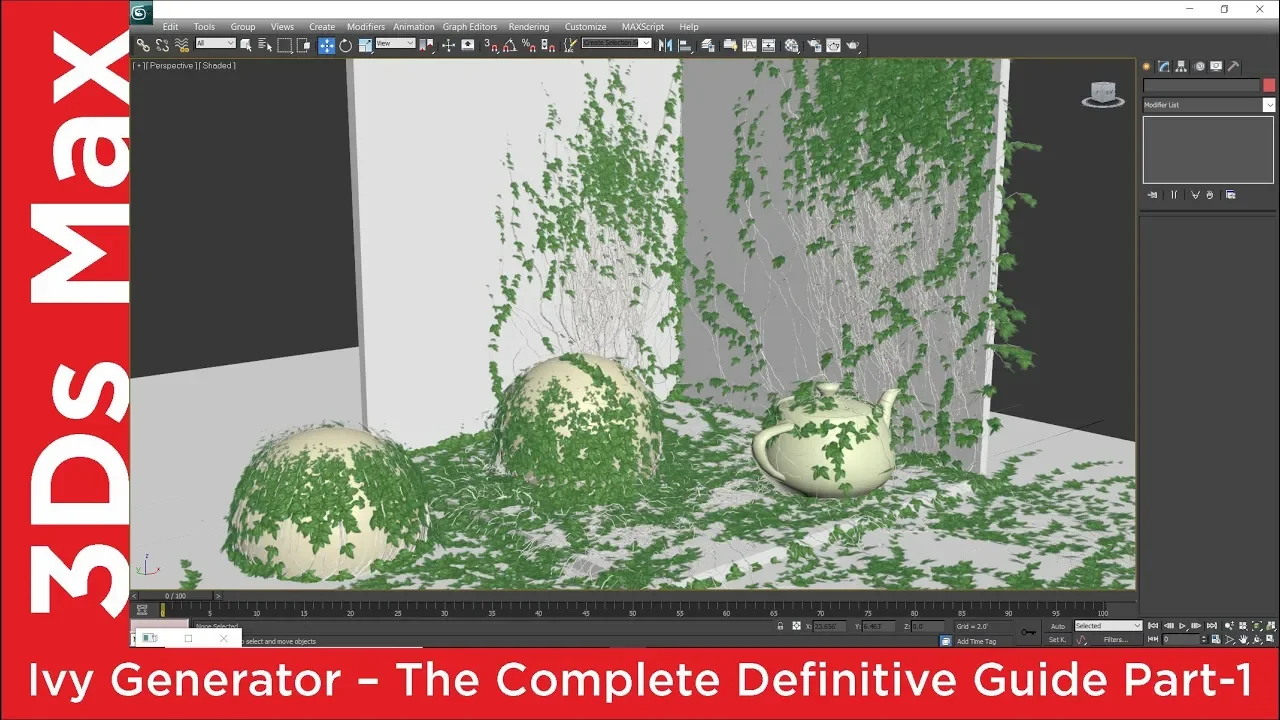Open the Curve Editor icon

[749, 45]
